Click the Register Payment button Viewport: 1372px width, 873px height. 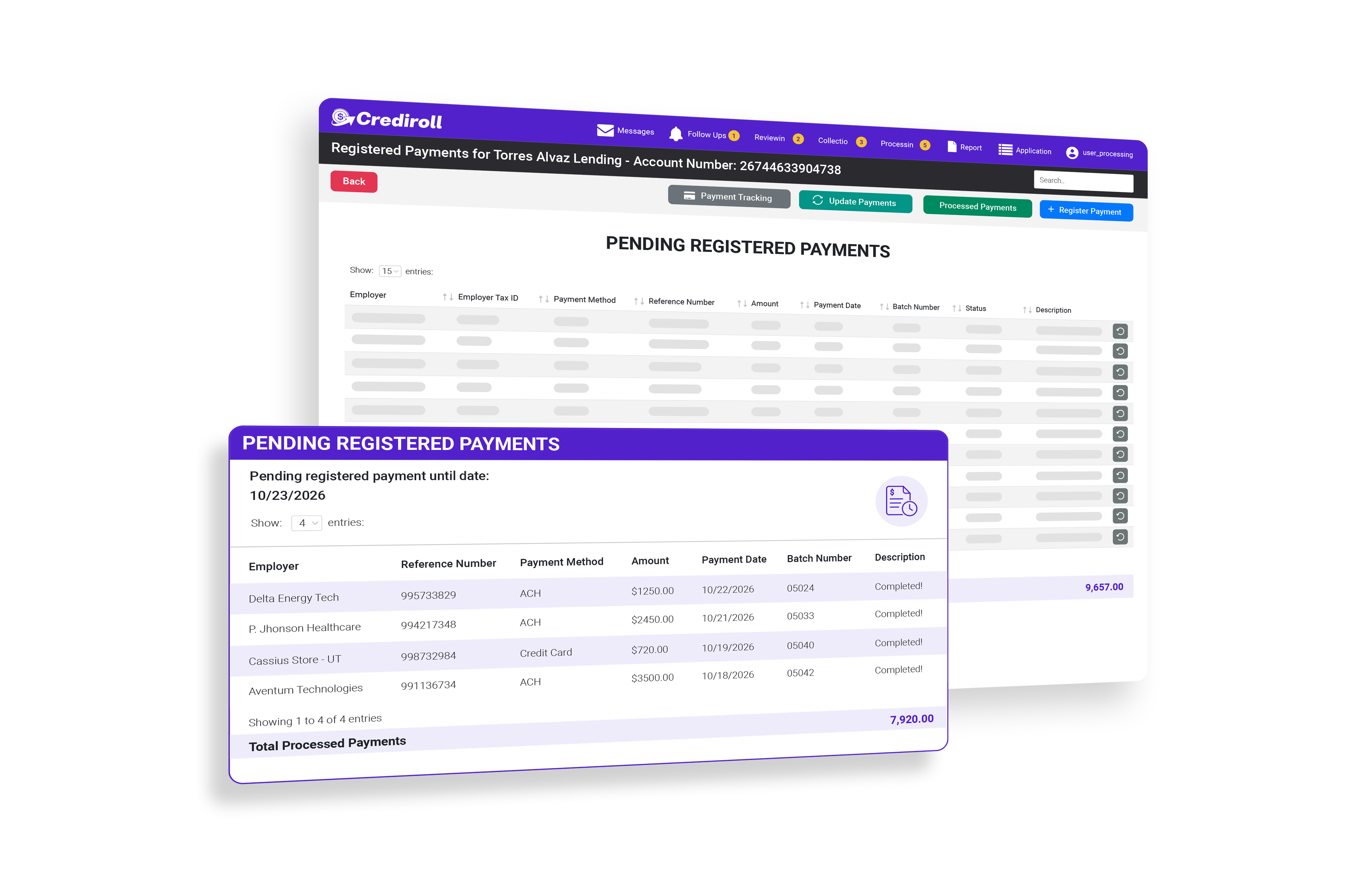tap(1086, 211)
